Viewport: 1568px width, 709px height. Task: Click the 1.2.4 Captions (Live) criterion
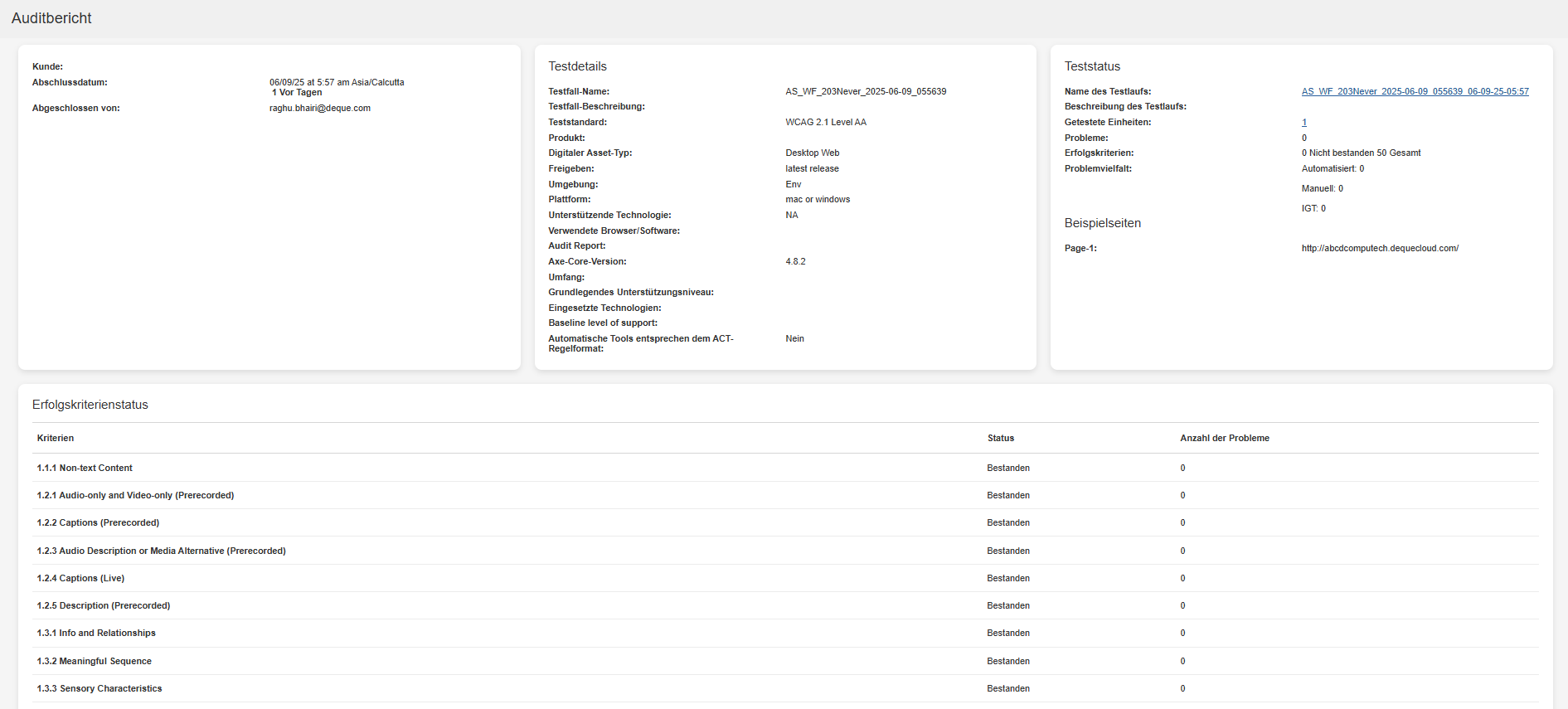[x=80, y=579]
